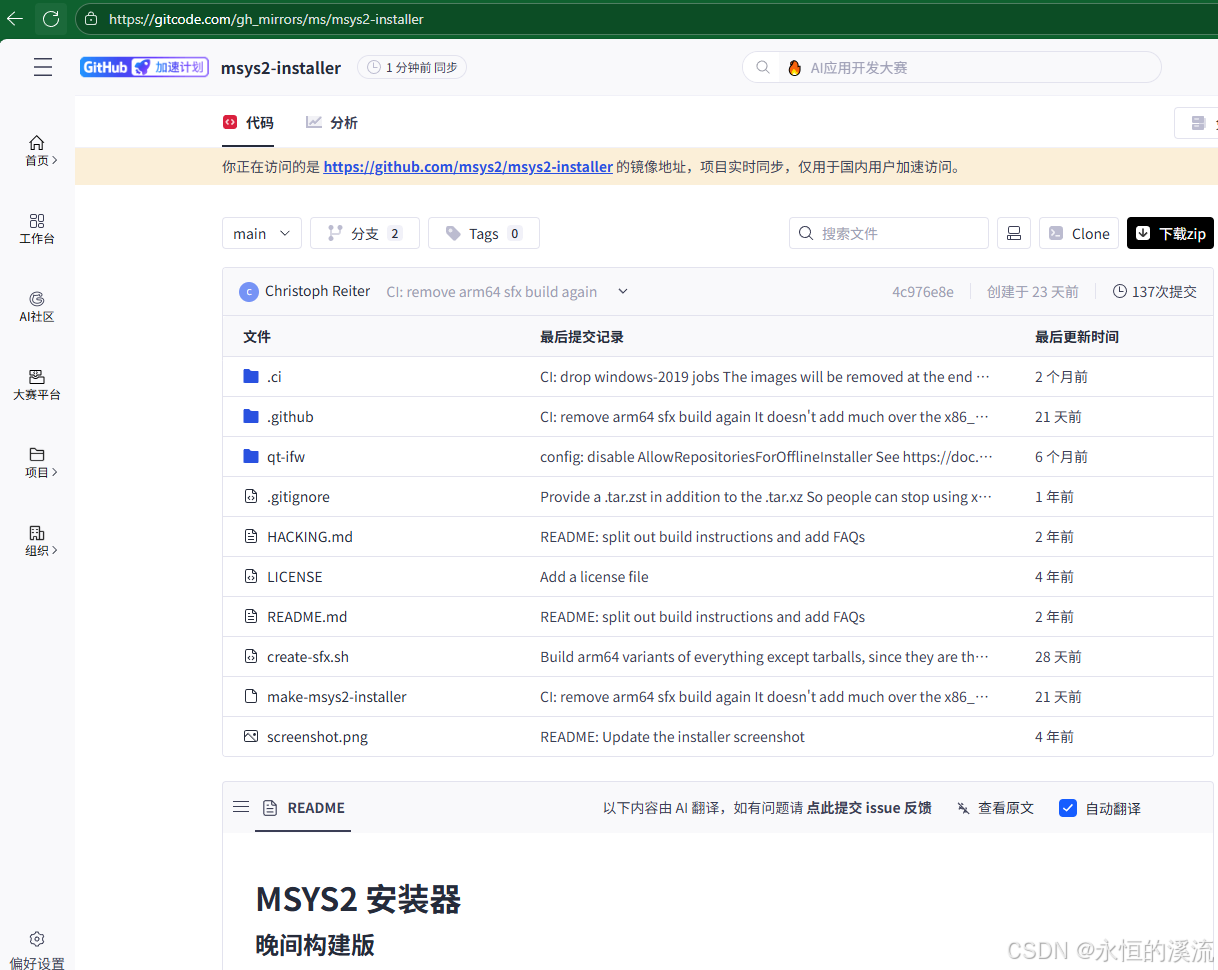Click the README outline list icon
Image resolution: width=1218 pixels, height=970 pixels.
click(x=241, y=807)
